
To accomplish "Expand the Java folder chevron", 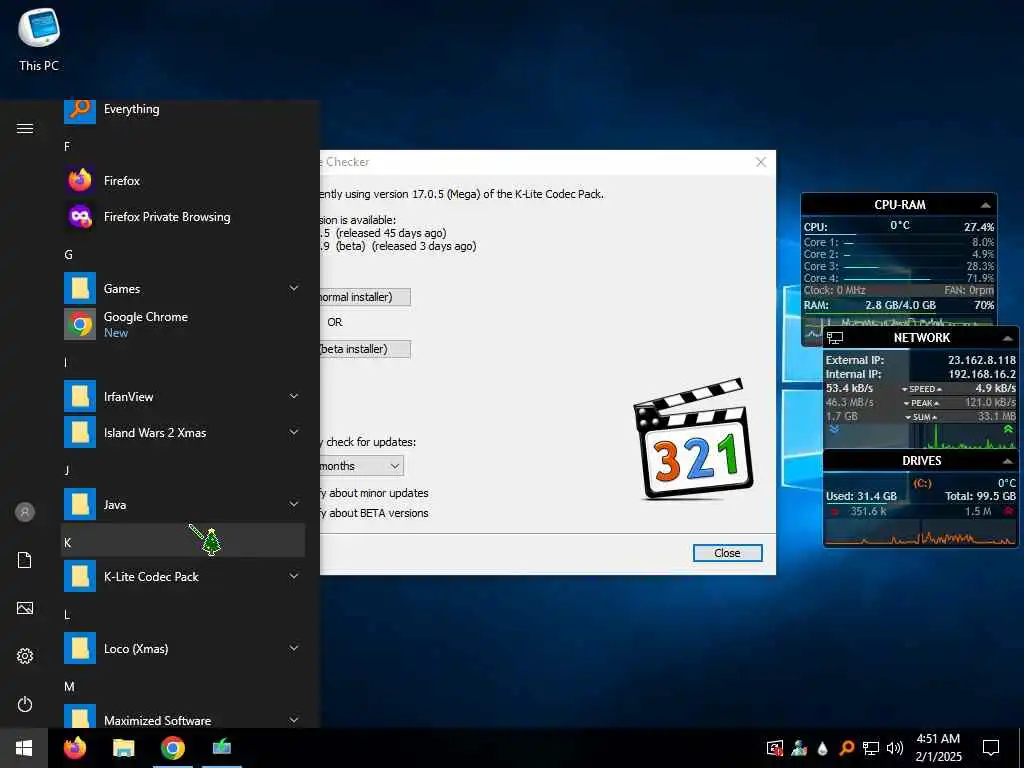I will click(x=294, y=504).
